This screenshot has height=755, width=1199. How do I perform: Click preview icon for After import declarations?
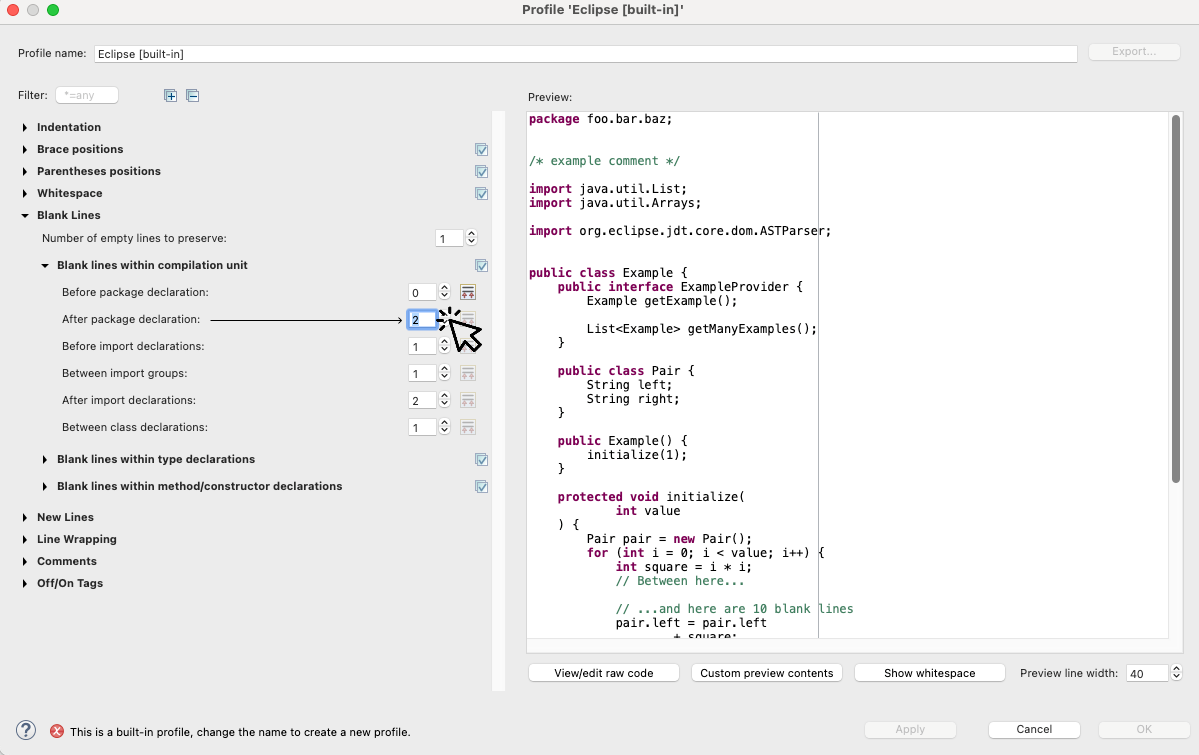coord(468,400)
